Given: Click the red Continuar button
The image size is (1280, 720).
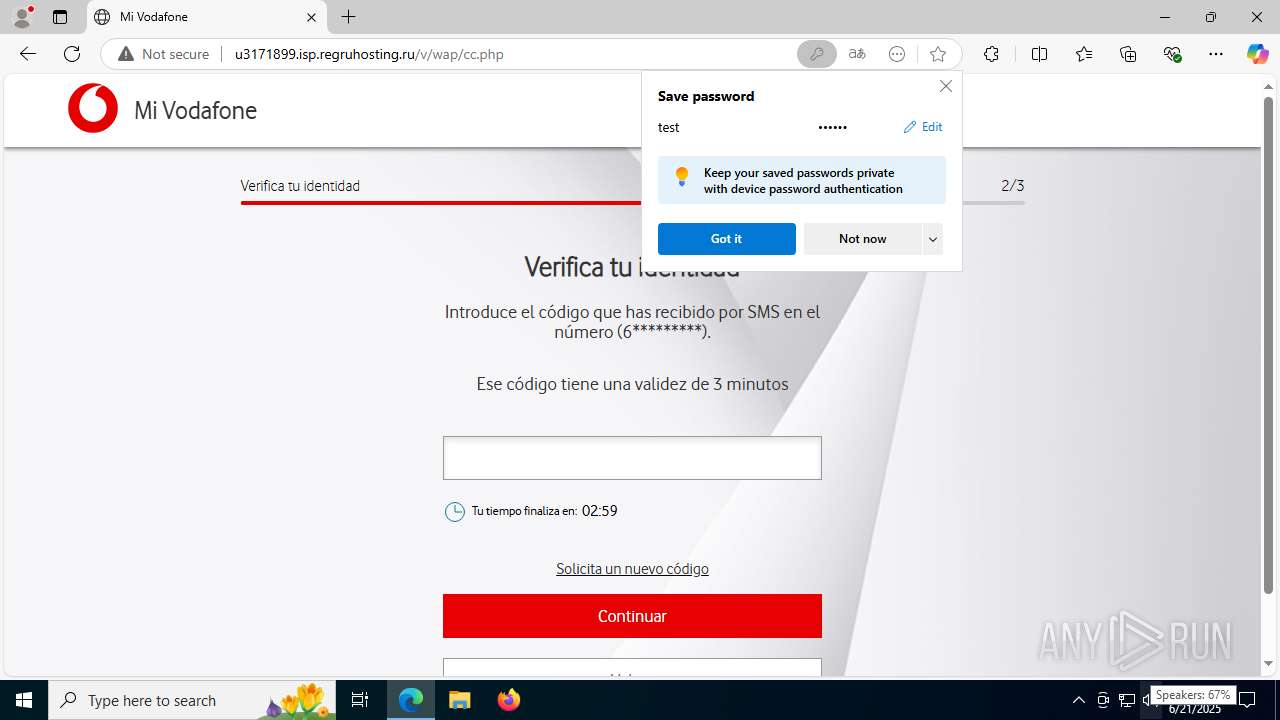Looking at the screenshot, I should pyautogui.click(x=632, y=616).
